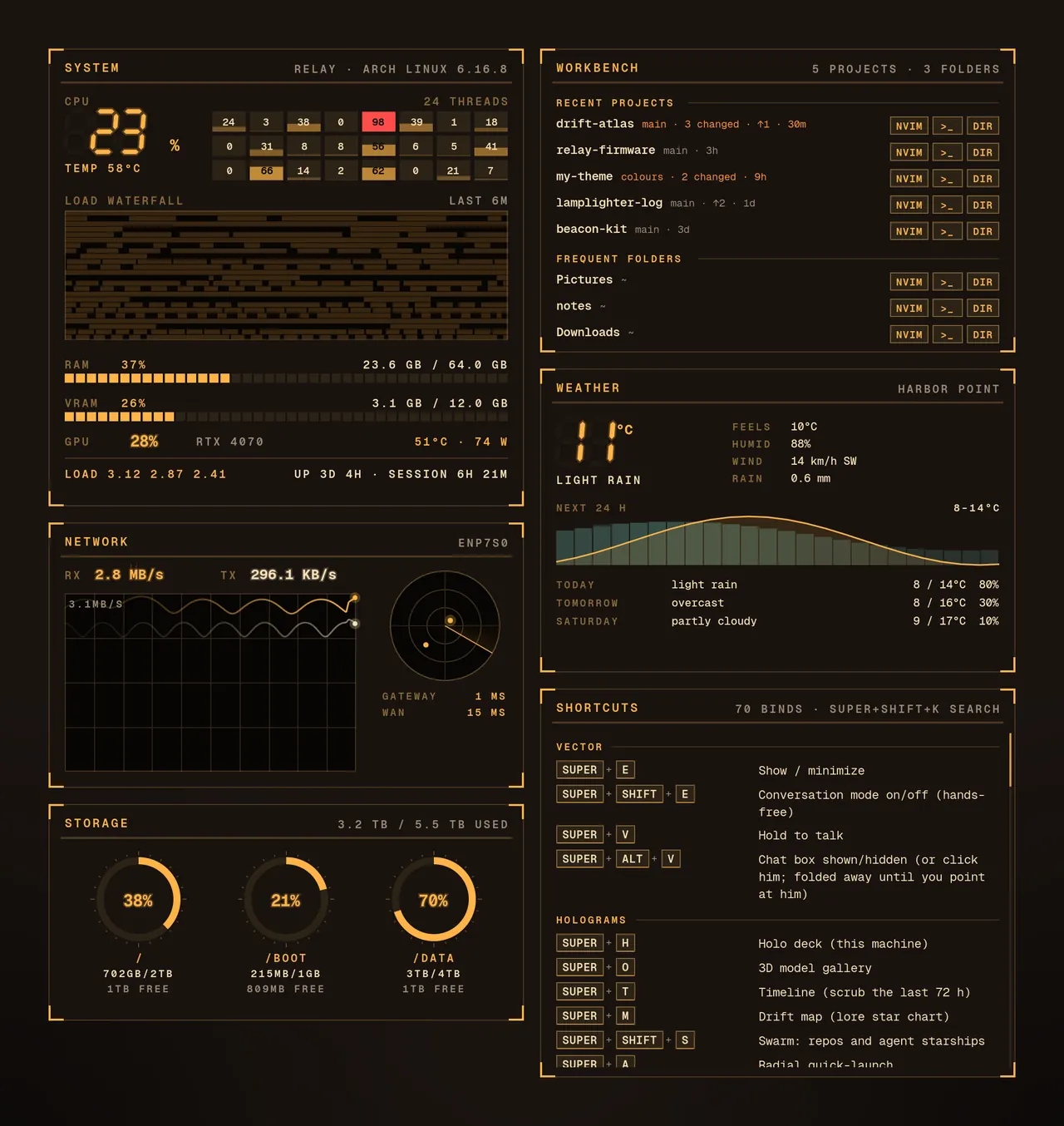Click the 'Drift map (lore star chart)' entry
Viewport: 1064px width, 1126px height.
854,1017
